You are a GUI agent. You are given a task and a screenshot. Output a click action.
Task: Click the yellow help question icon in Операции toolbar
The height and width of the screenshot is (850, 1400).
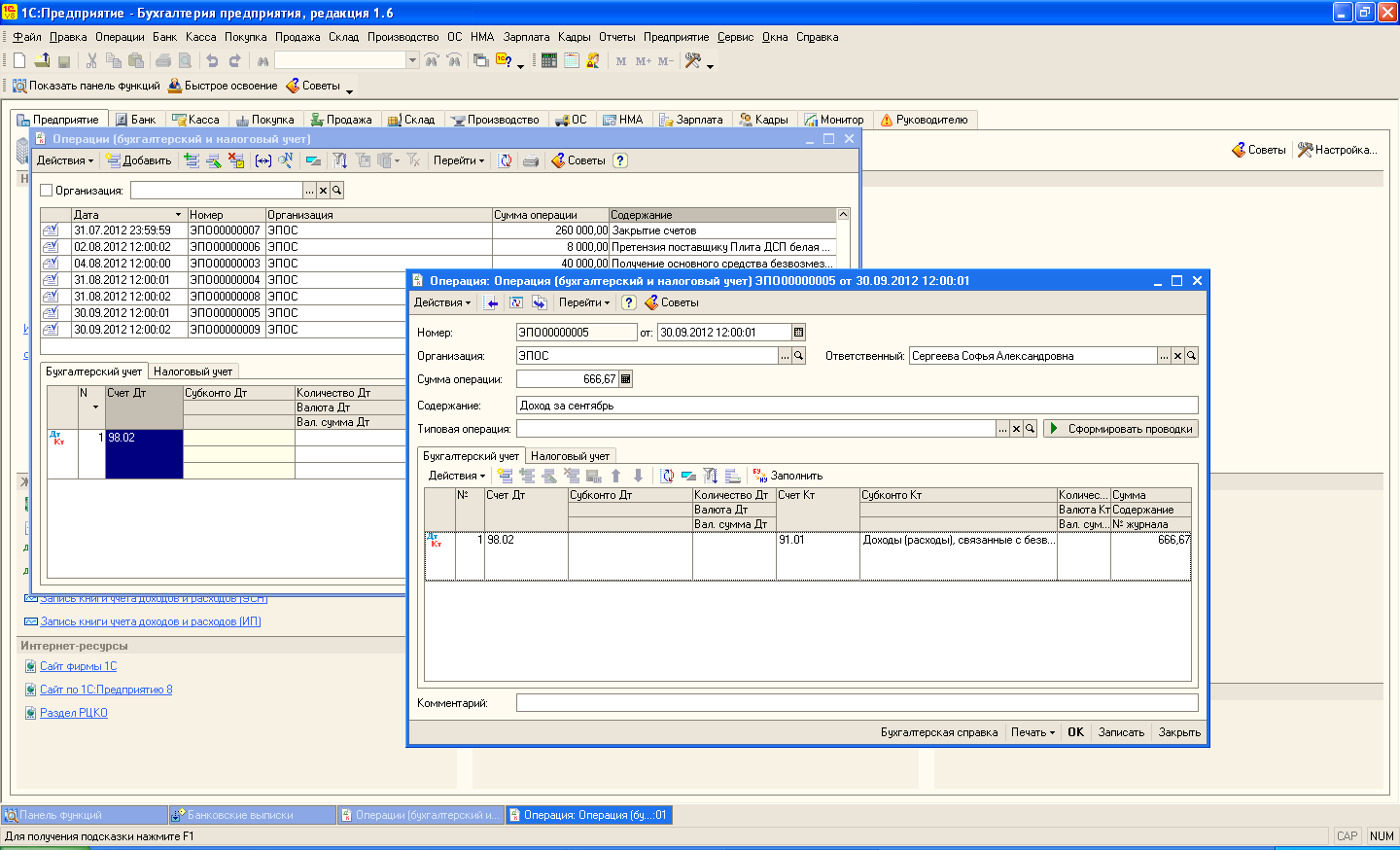620,160
